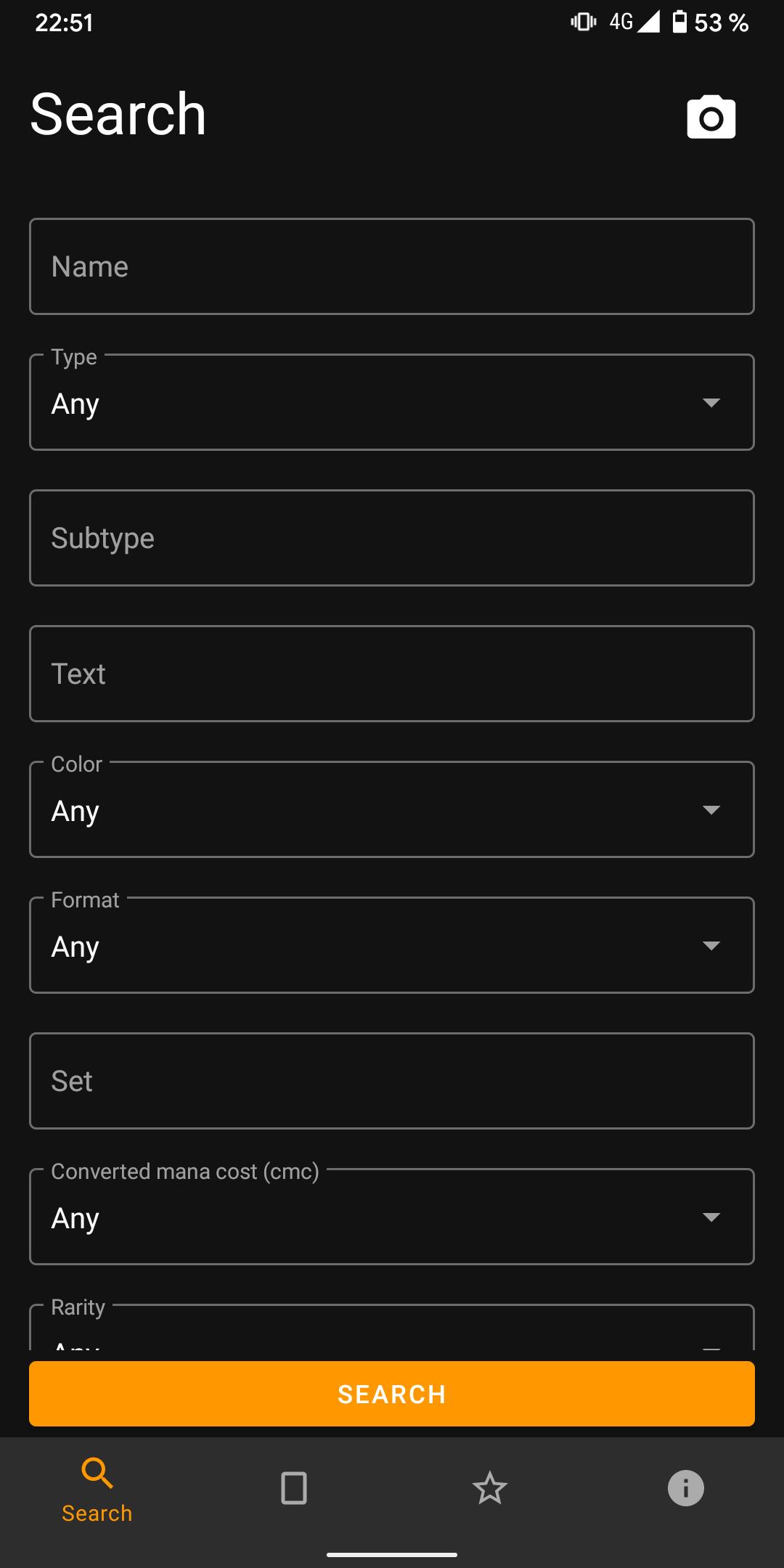Tap the vibrate mode status icon

583,22
